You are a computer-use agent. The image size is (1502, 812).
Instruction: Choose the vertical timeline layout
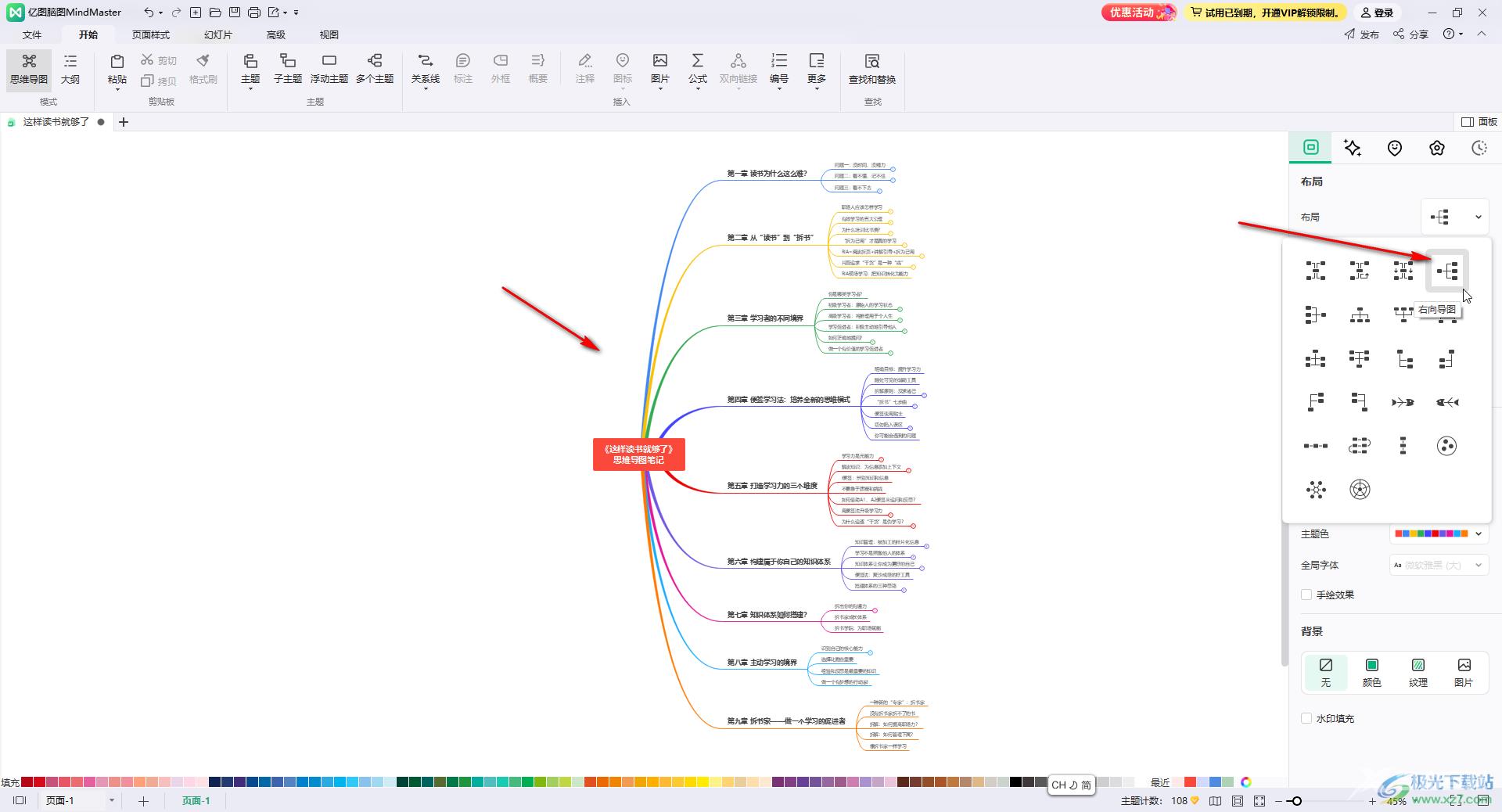(x=1403, y=446)
